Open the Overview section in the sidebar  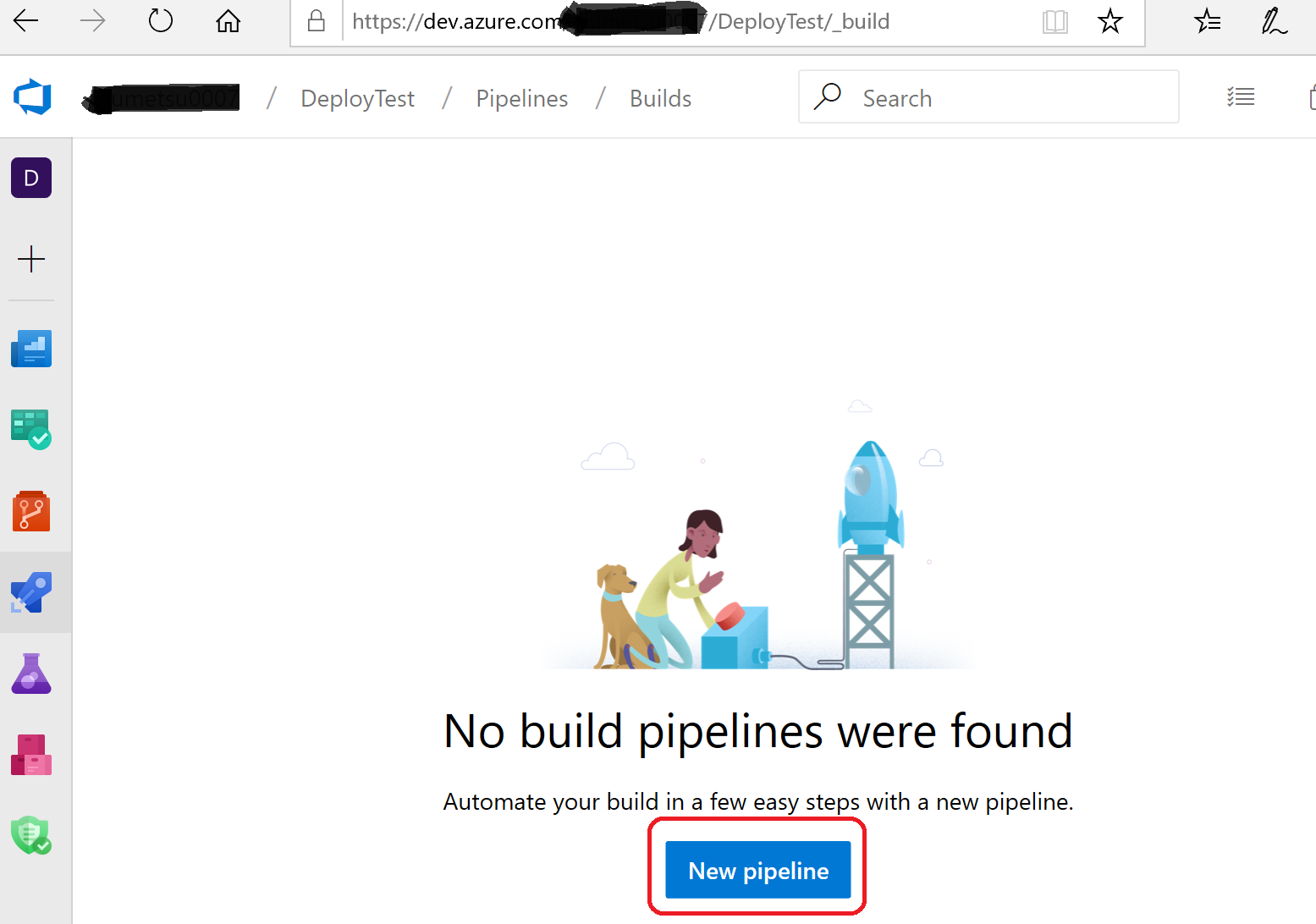click(x=31, y=348)
